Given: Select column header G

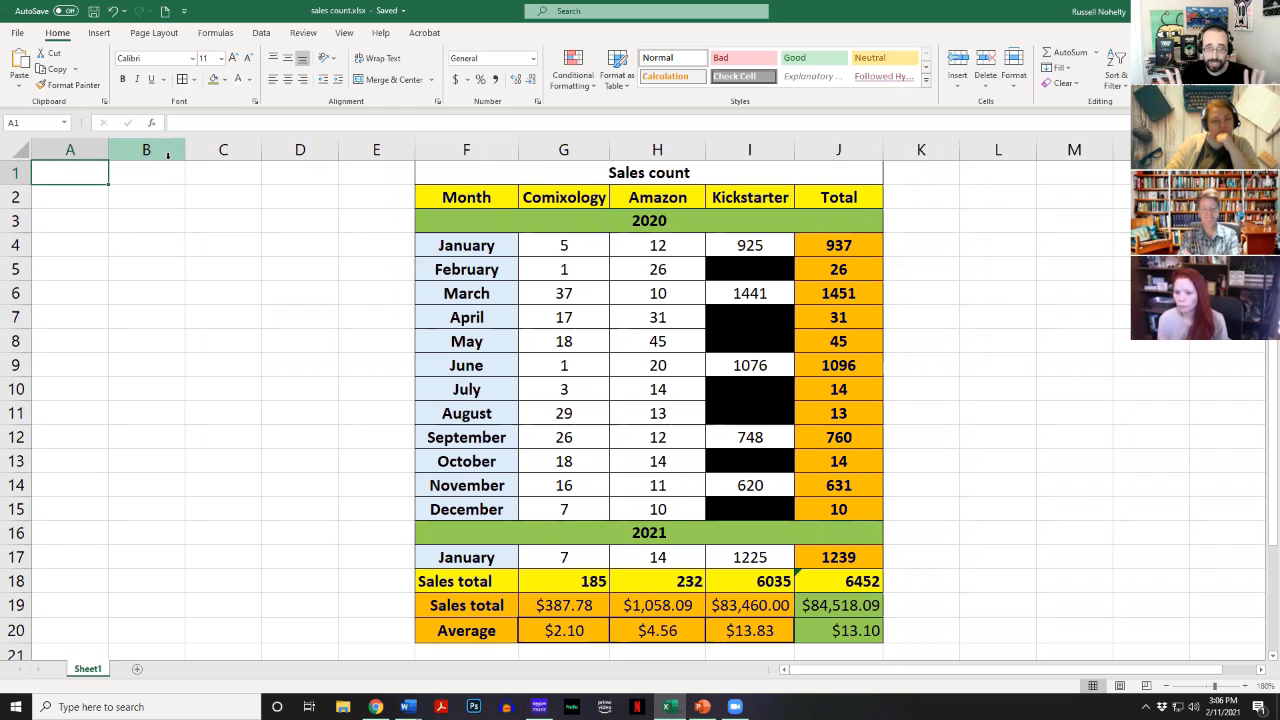Looking at the screenshot, I should [x=564, y=150].
